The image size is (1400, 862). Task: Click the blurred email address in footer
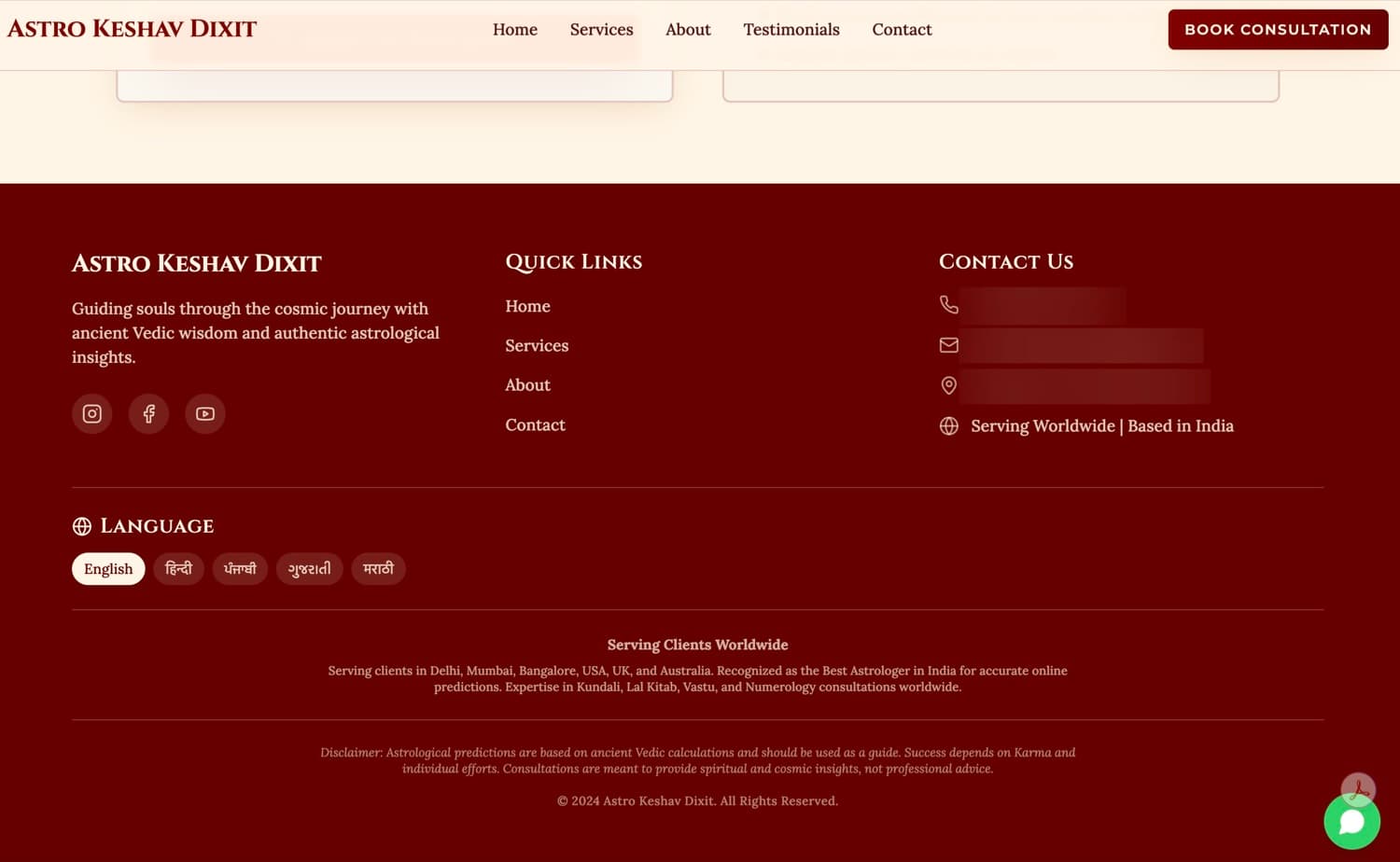coord(1081,345)
